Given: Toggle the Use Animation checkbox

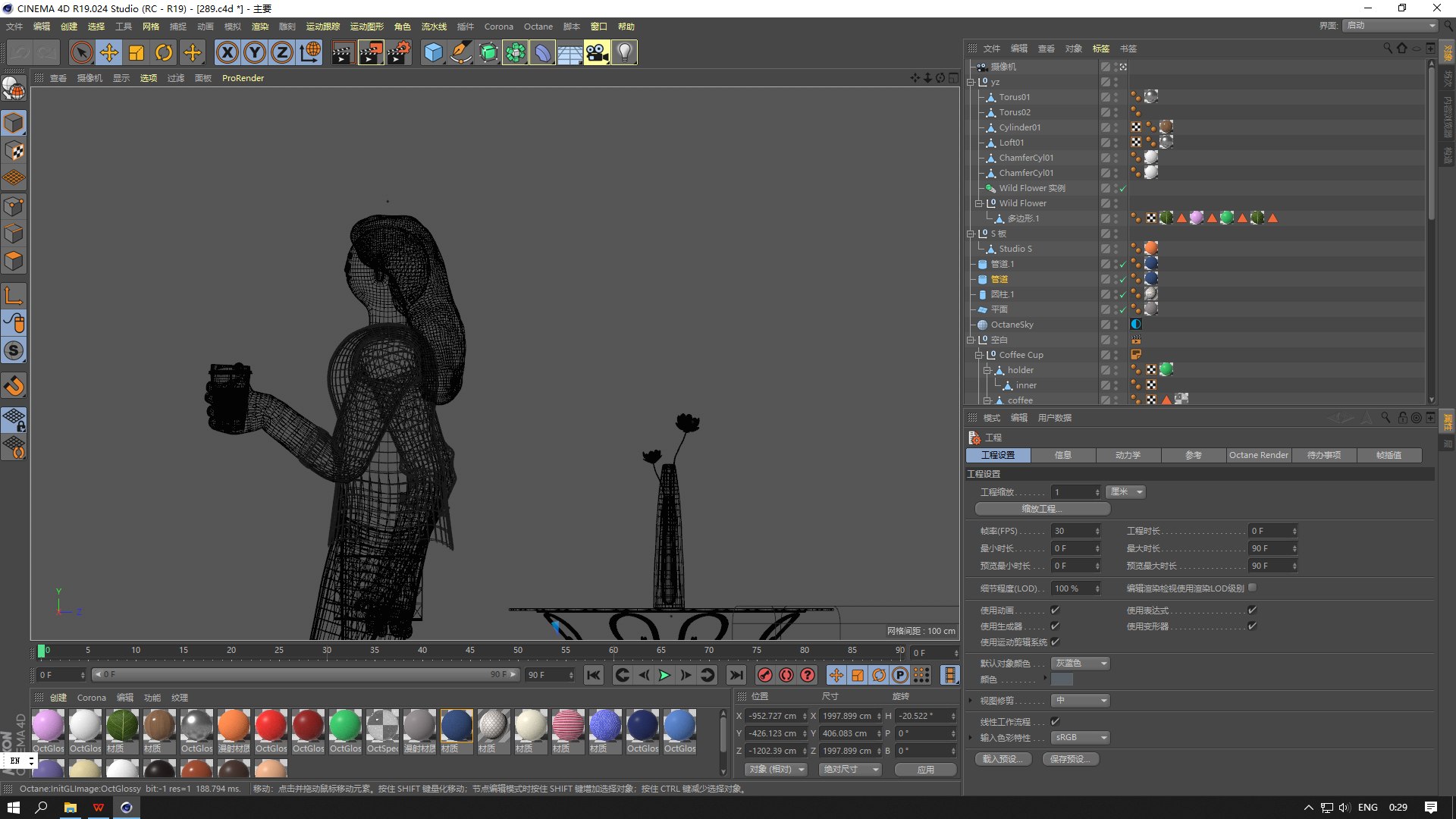Looking at the screenshot, I should (1055, 610).
